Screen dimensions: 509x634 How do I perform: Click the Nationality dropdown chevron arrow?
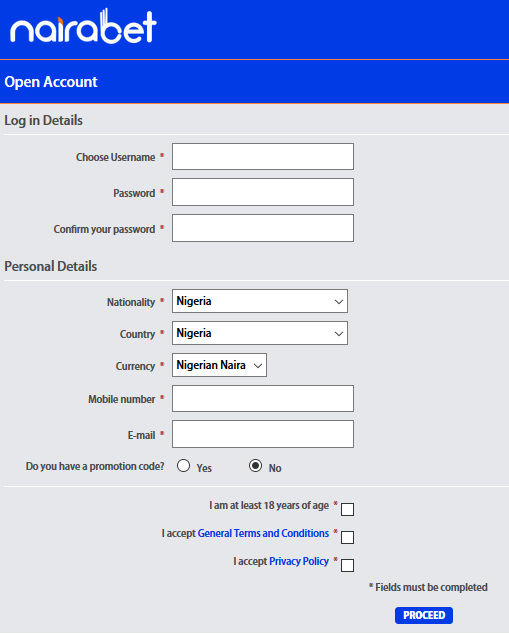339,302
